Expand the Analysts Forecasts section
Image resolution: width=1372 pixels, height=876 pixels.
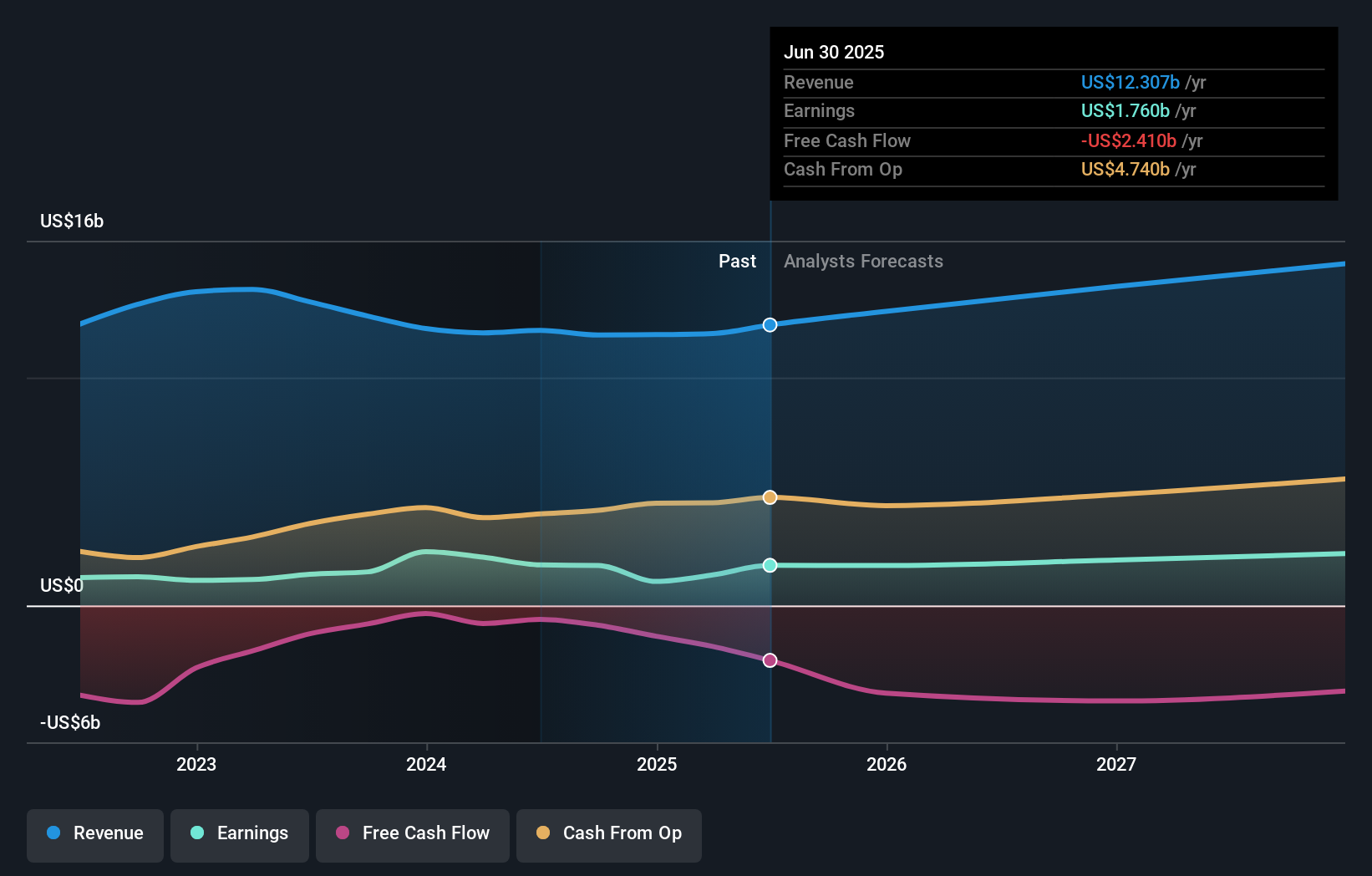pyautogui.click(x=863, y=261)
